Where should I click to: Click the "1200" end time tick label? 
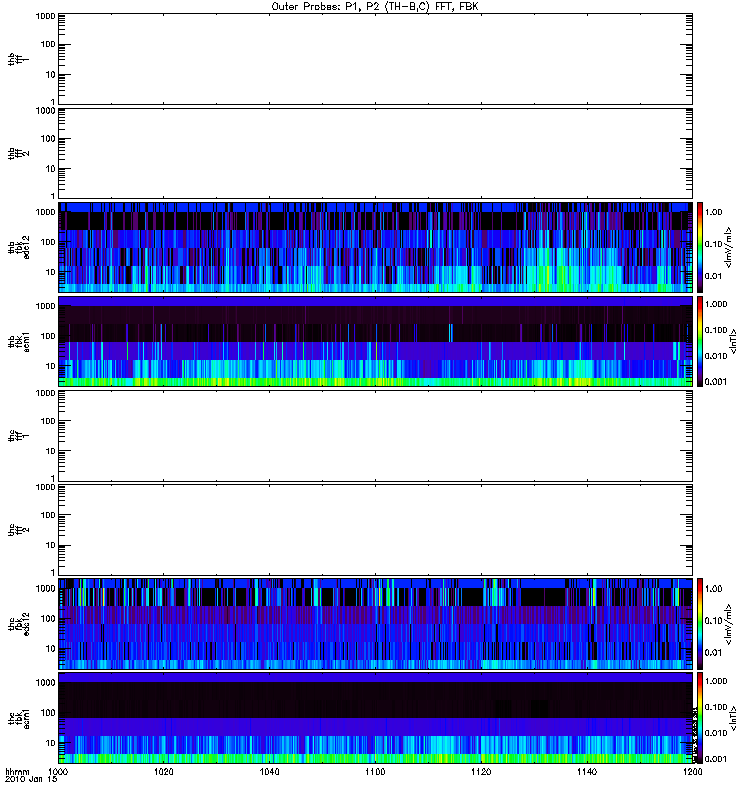[692, 772]
